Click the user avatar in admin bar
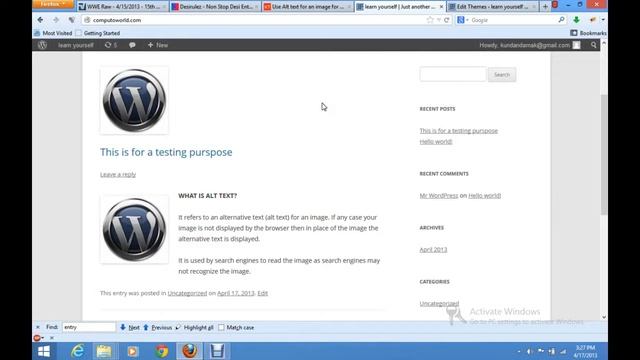This screenshot has height=360, width=640. pos(576,45)
